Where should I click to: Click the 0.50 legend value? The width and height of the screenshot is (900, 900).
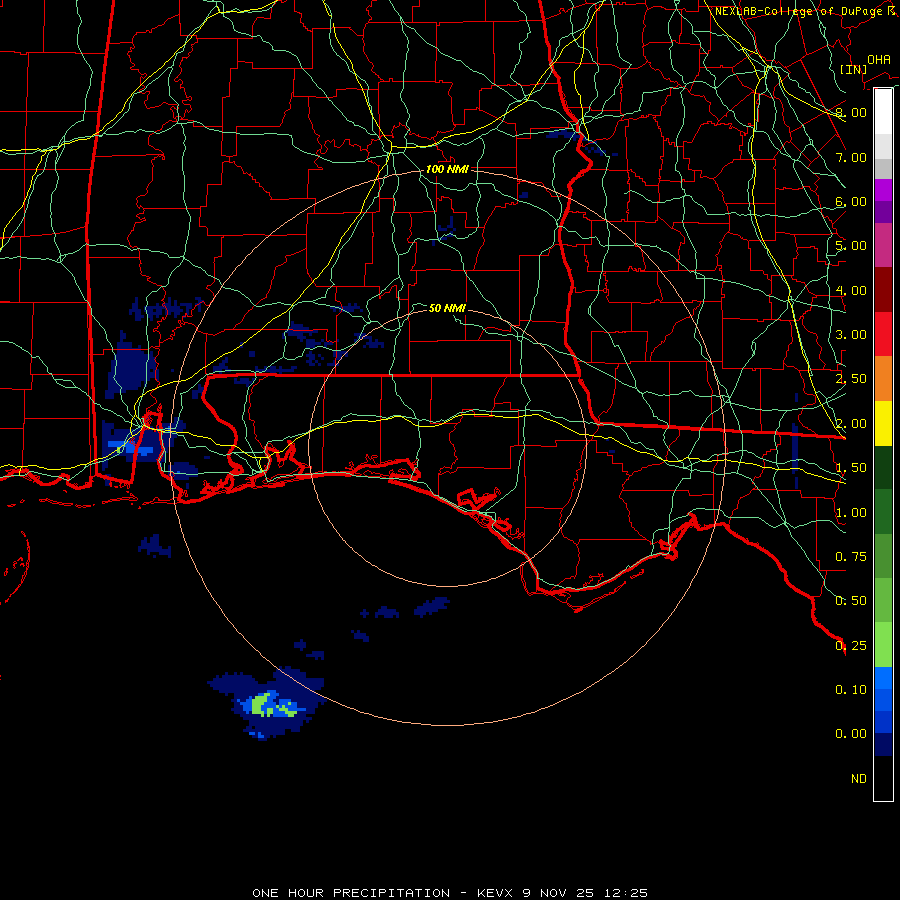point(851,601)
